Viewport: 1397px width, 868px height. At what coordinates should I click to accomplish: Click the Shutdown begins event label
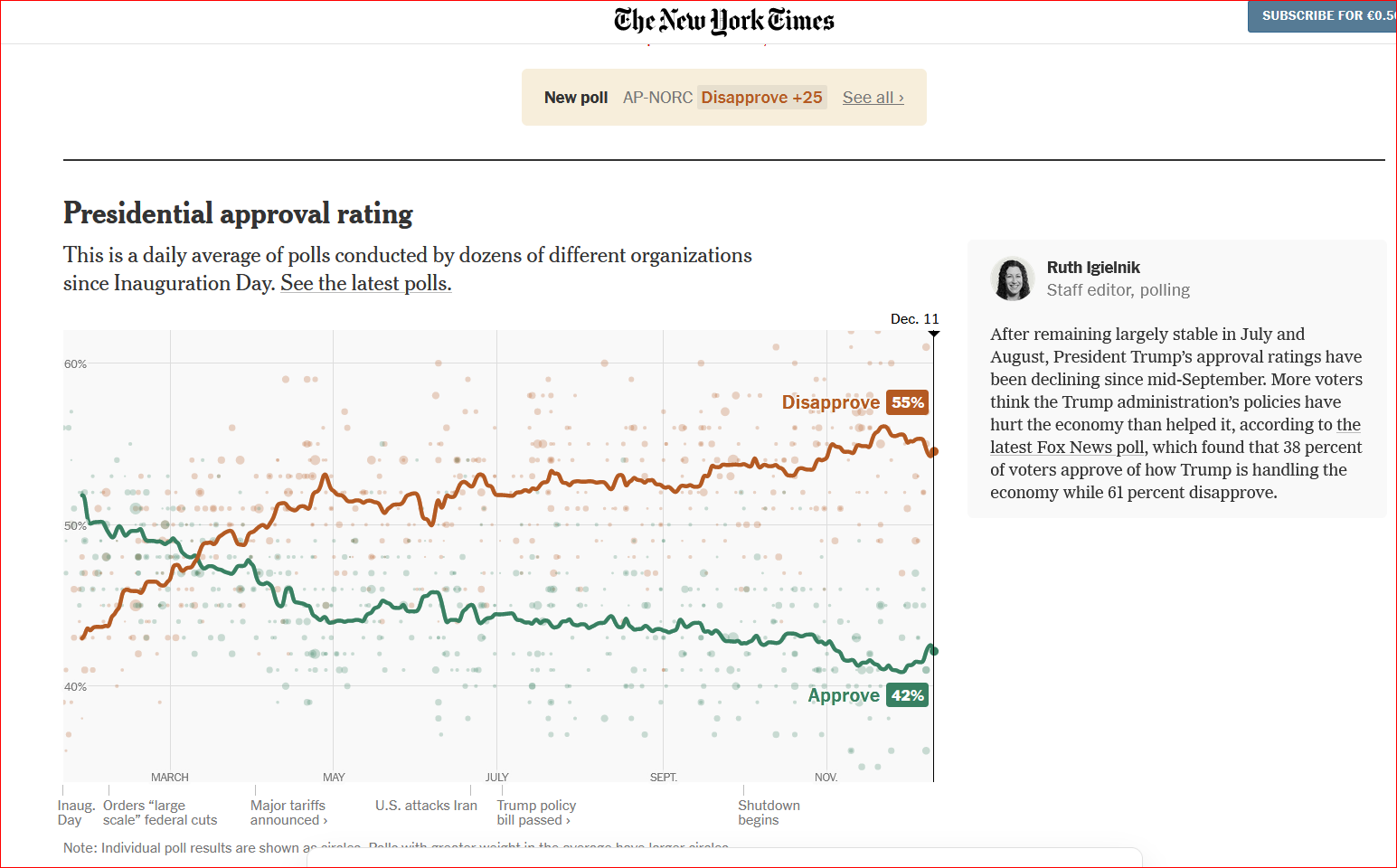pyautogui.click(x=769, y=813)
